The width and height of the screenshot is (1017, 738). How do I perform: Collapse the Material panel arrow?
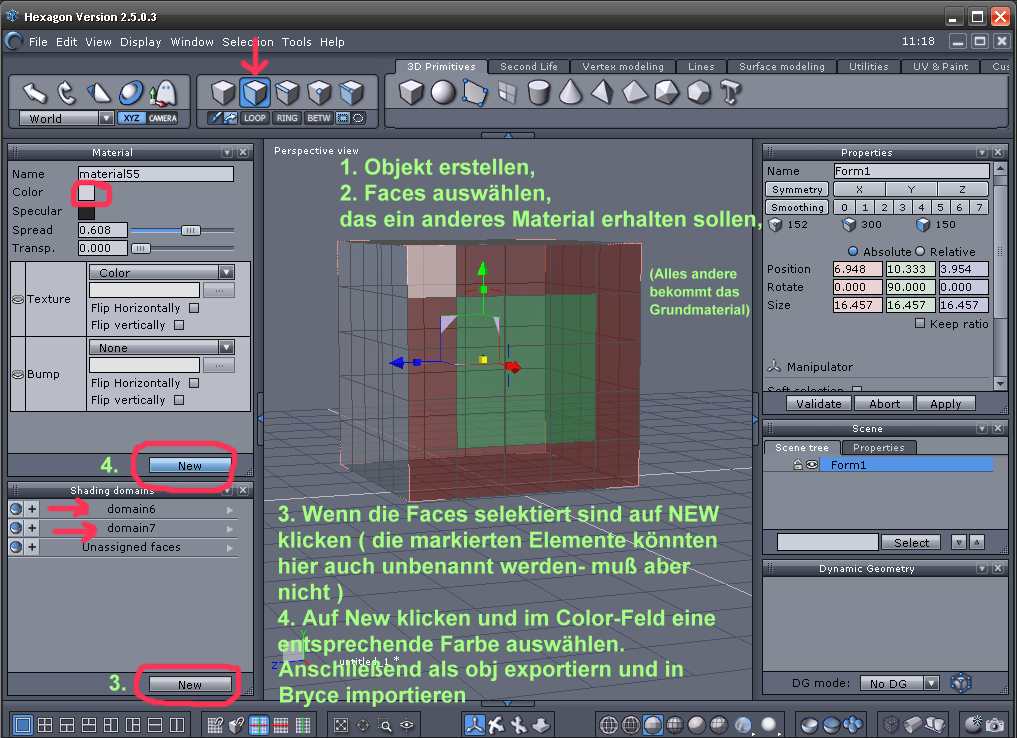point(227,152)
